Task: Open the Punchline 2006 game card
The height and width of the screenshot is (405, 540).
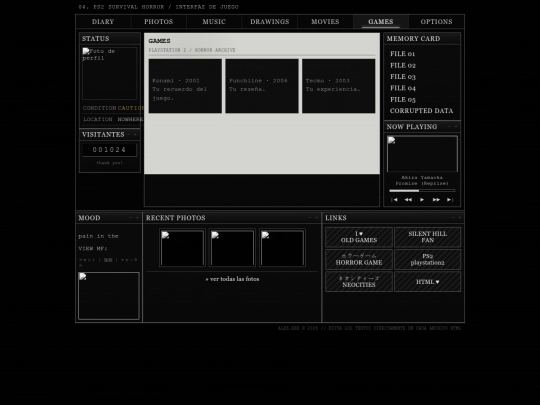Action: pyautogui.click(x=262, y=86)
